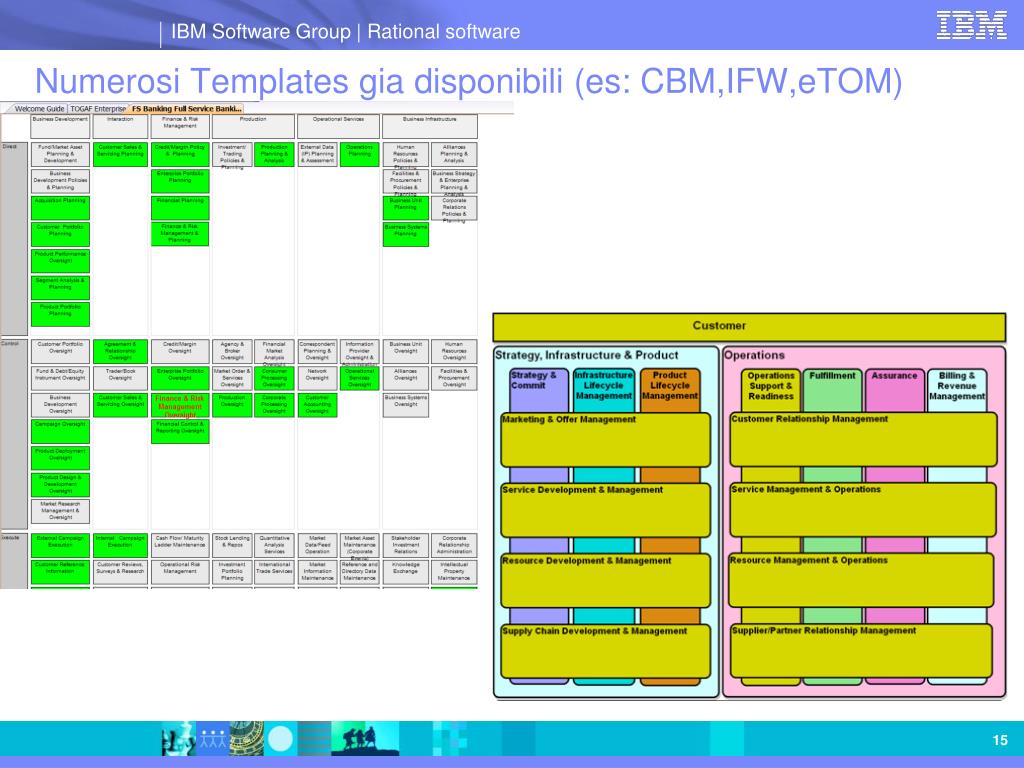This screenshot has width=1024, height=768.
Task: Select the Enterprise Portfolio Oversight component
Action: [180, 378]
